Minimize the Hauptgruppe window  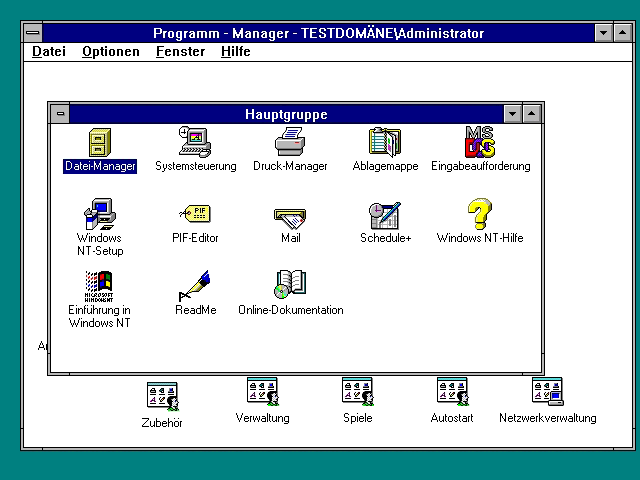pyautogui.click(x=513, y=114)
